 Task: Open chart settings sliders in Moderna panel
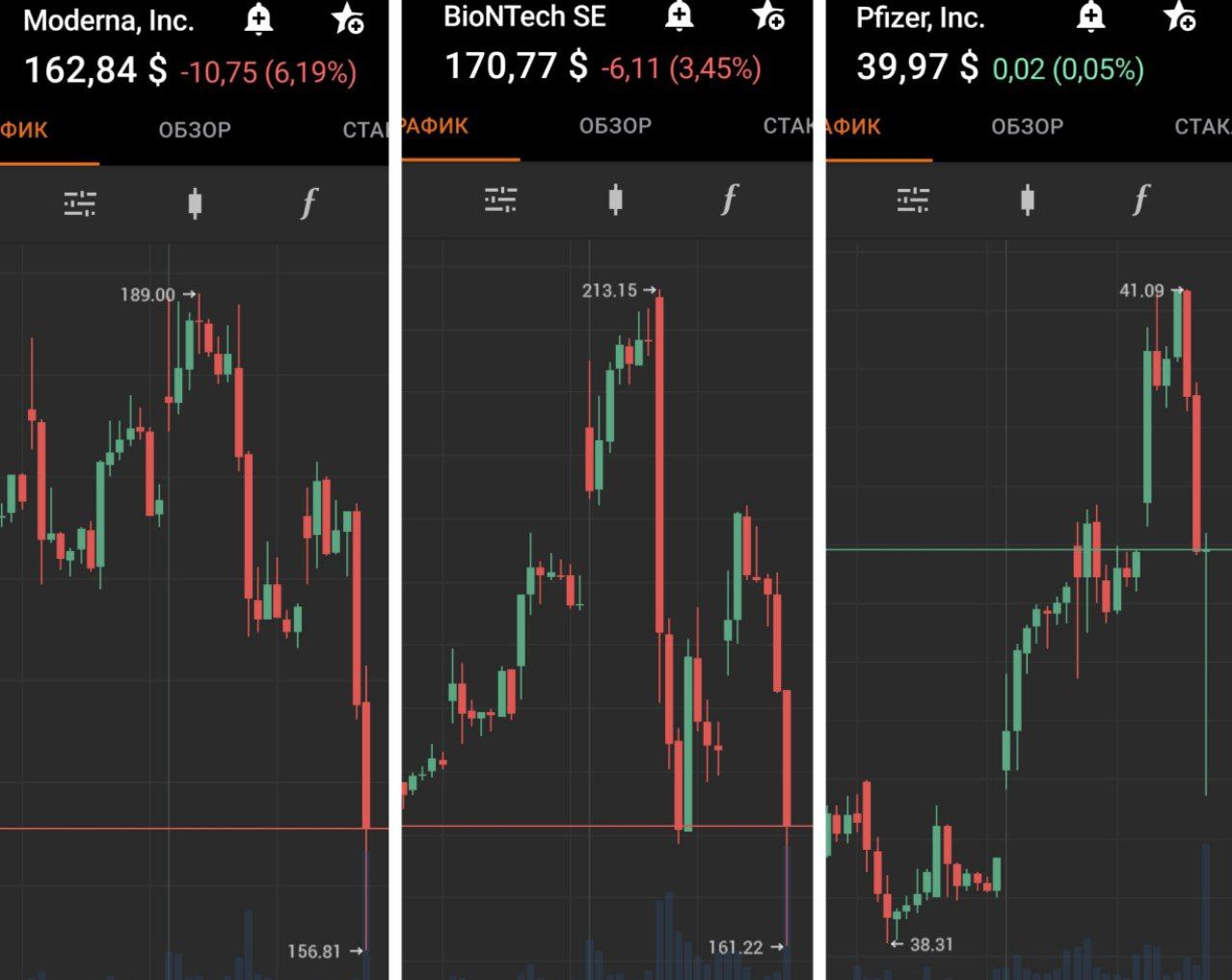pyautogui.click(x=80, y=203)
